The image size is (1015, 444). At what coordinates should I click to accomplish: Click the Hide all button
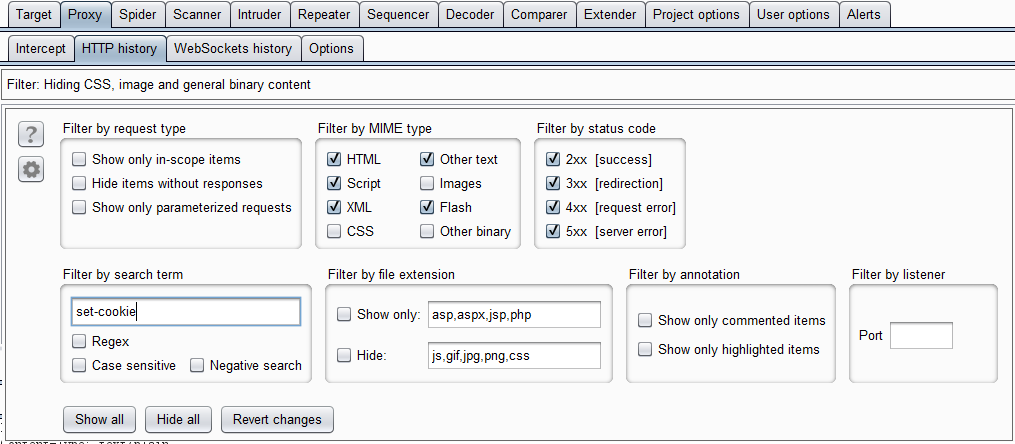click(x=179, y=419)
